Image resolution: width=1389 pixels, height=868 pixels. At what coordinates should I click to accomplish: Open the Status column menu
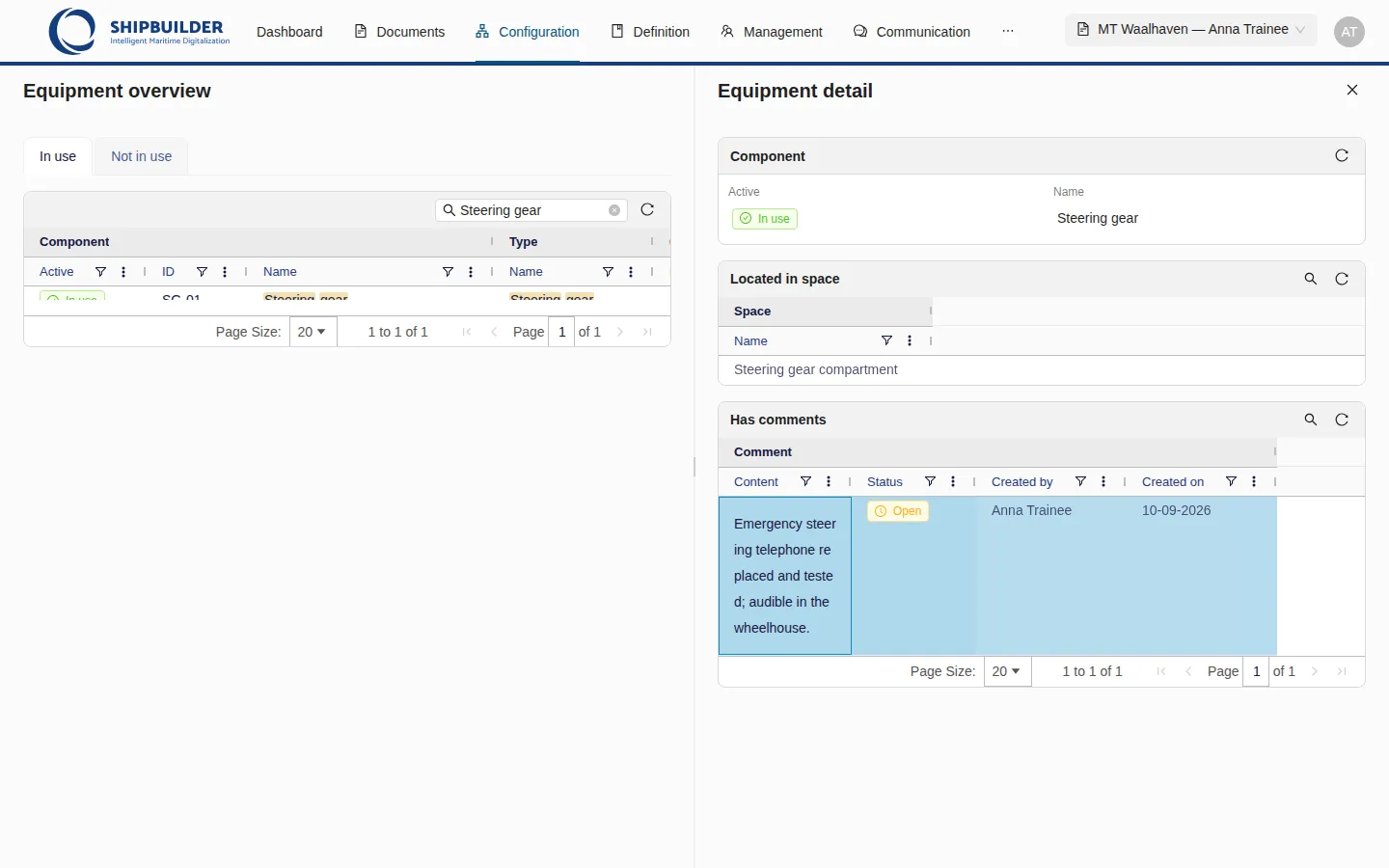coord(953,482)
